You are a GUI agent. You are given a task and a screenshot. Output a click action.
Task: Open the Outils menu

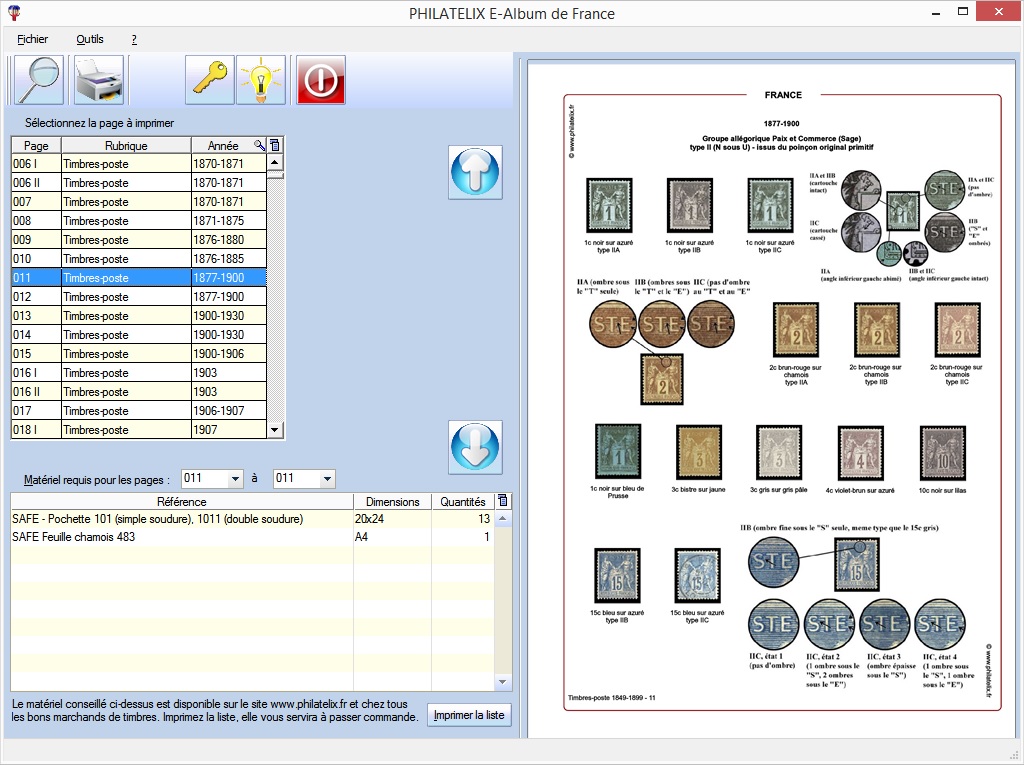click(89, 39)
